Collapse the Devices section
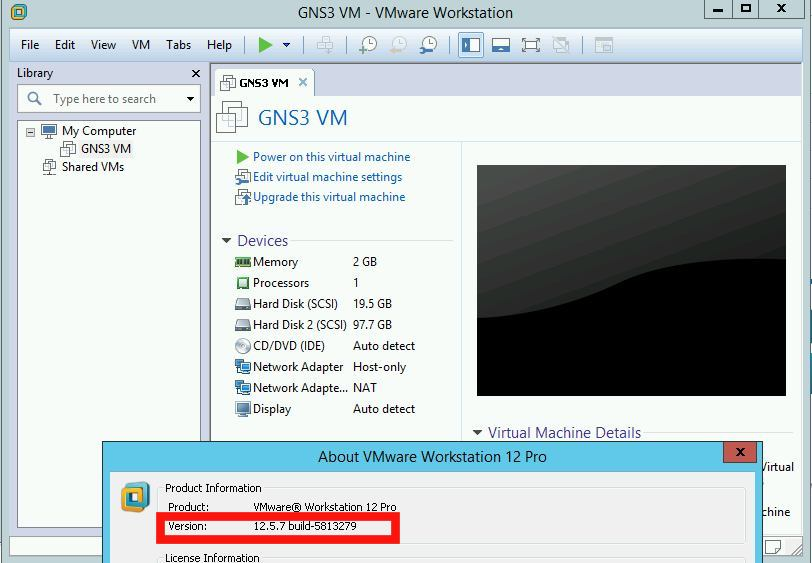 click(226, 240)
